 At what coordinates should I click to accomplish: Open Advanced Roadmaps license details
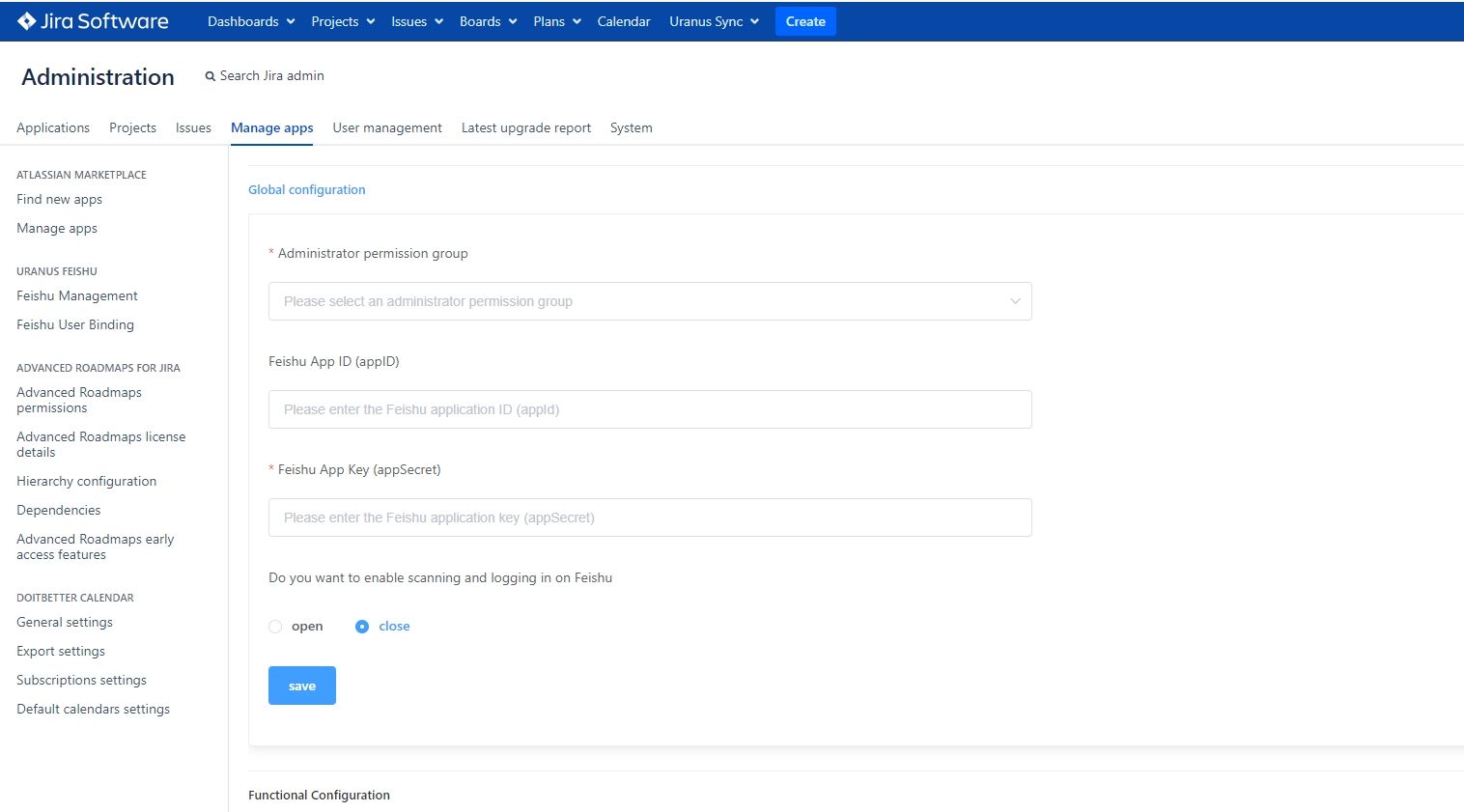click(101, 444)
